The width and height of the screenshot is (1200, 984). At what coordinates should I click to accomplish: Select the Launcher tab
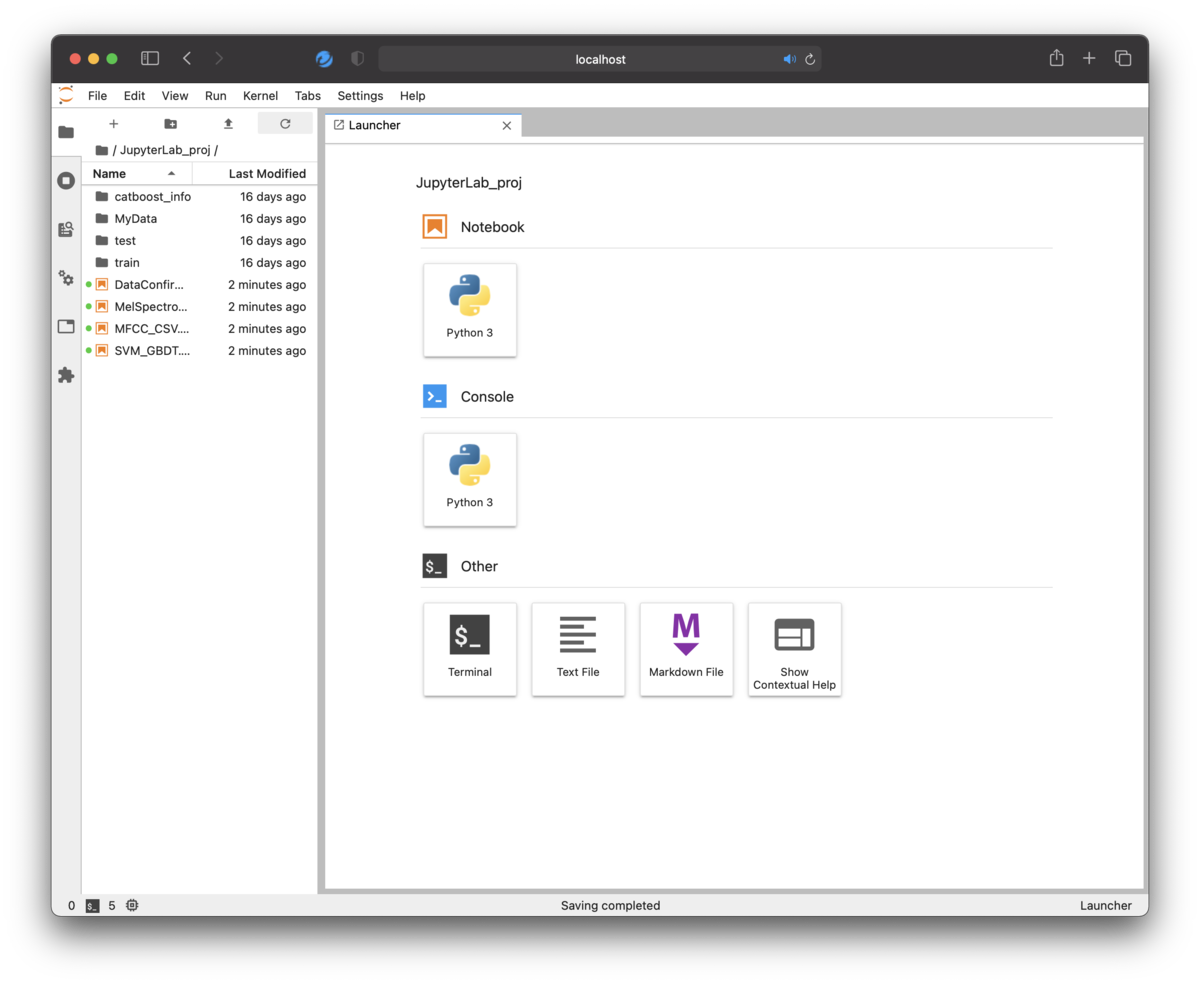[x=423, y=125]
